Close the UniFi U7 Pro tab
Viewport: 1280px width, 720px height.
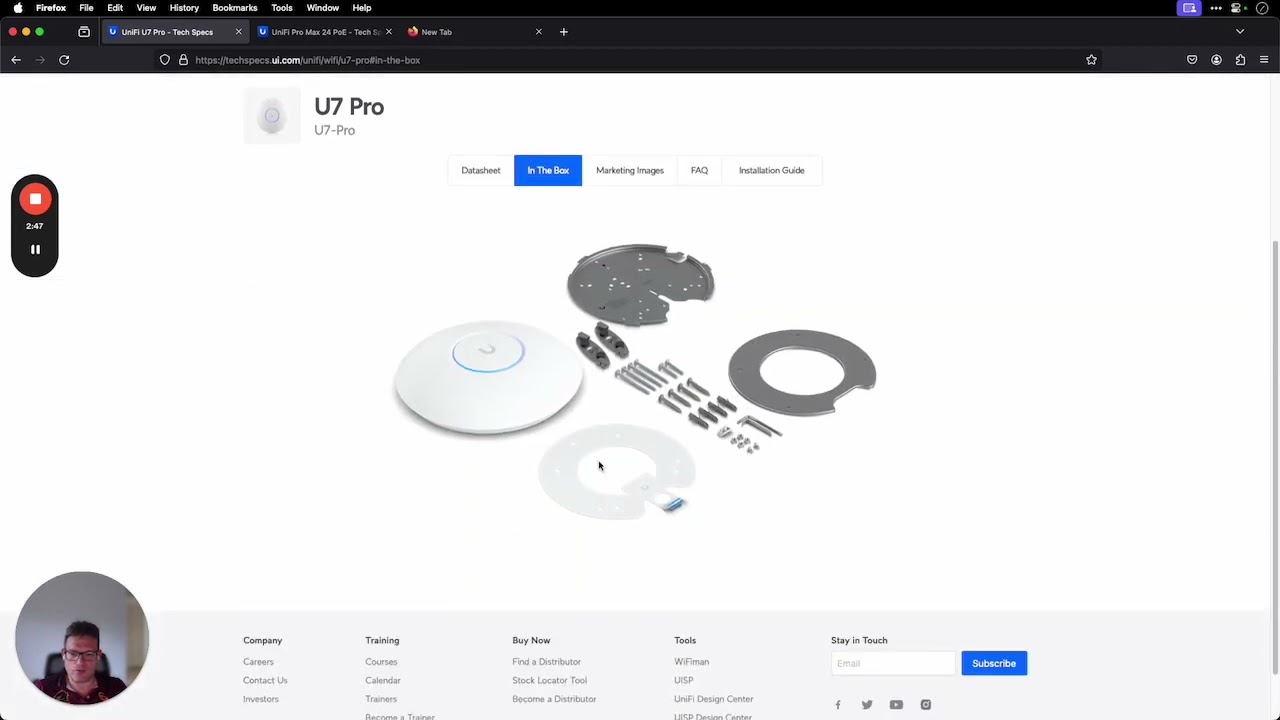[238, 32]
